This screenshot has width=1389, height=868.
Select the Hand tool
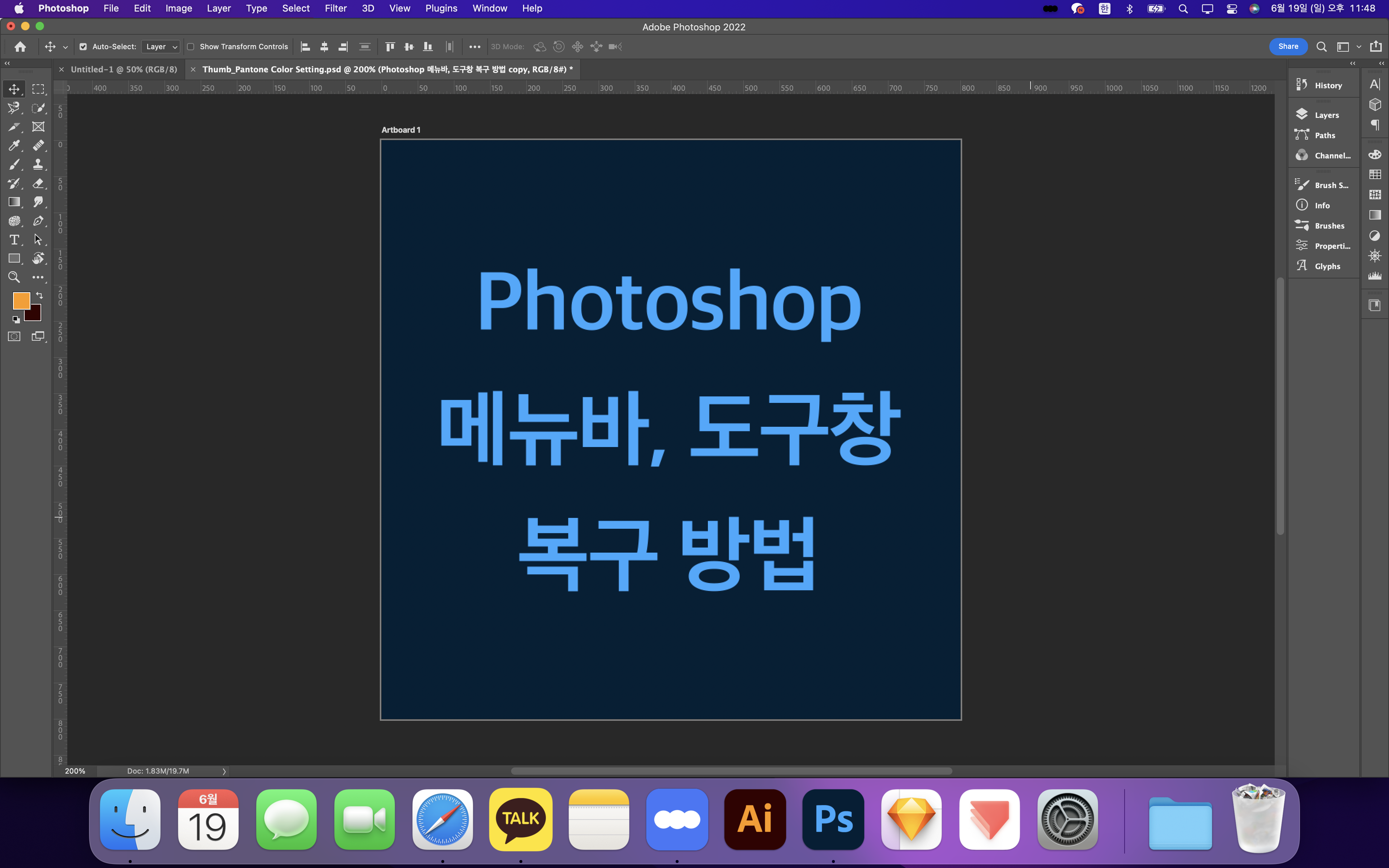[x=38, y=258]
